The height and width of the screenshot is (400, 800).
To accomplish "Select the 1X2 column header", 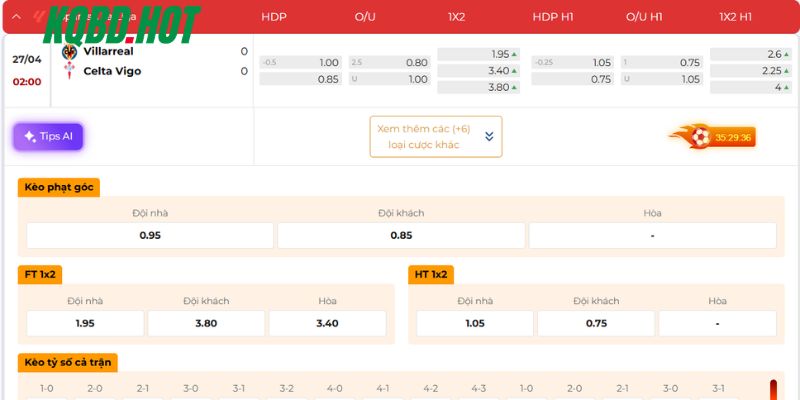I will tap(456, 17).
